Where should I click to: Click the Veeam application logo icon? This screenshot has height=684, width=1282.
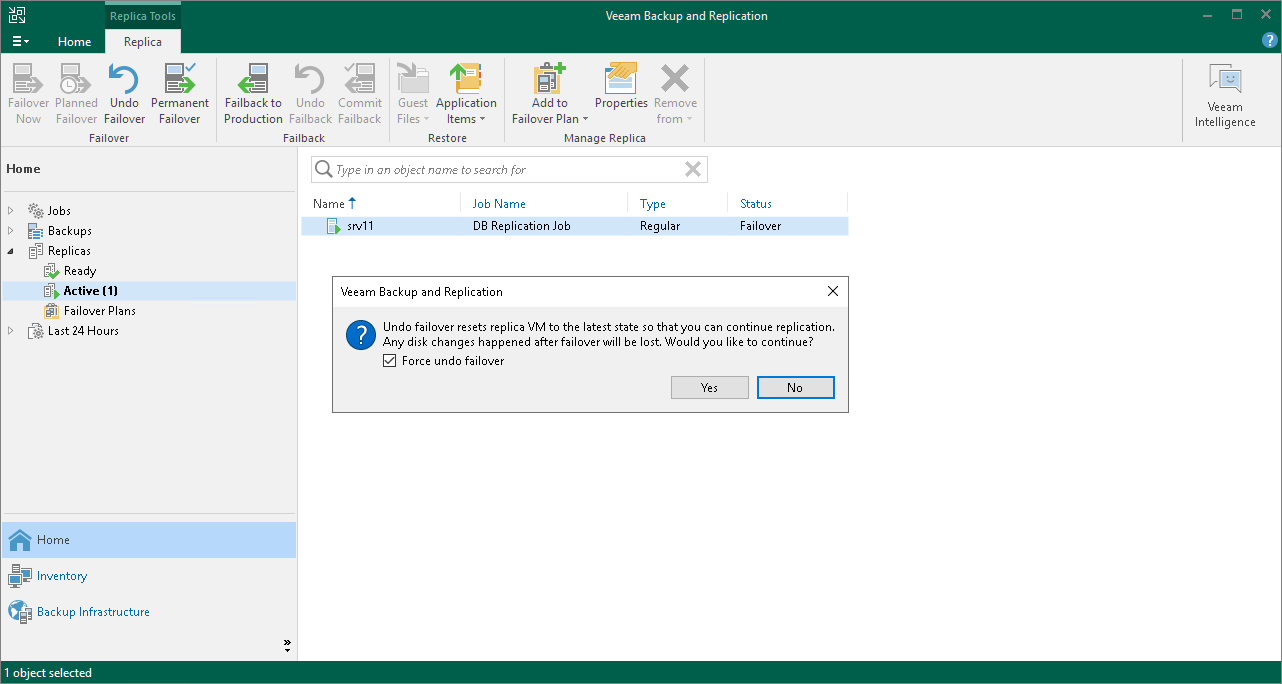(17, 15)
